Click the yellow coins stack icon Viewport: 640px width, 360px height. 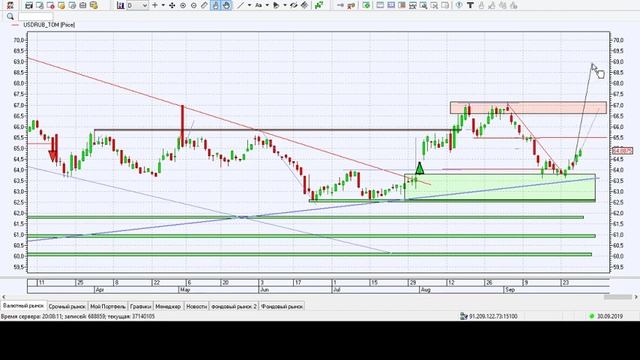point(93,5)
